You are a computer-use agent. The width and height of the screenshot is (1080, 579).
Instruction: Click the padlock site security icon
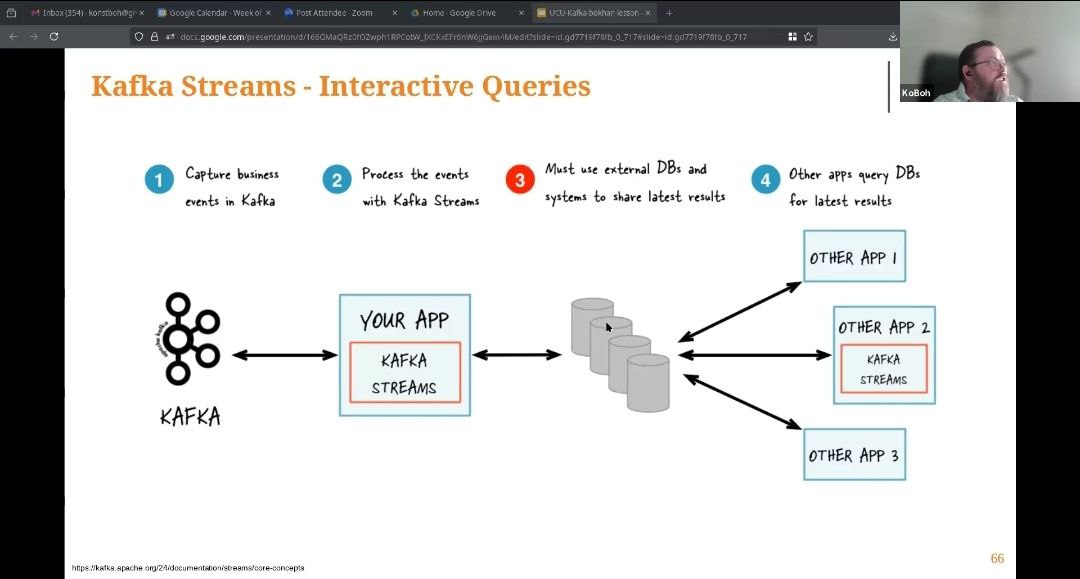[154, 36]
